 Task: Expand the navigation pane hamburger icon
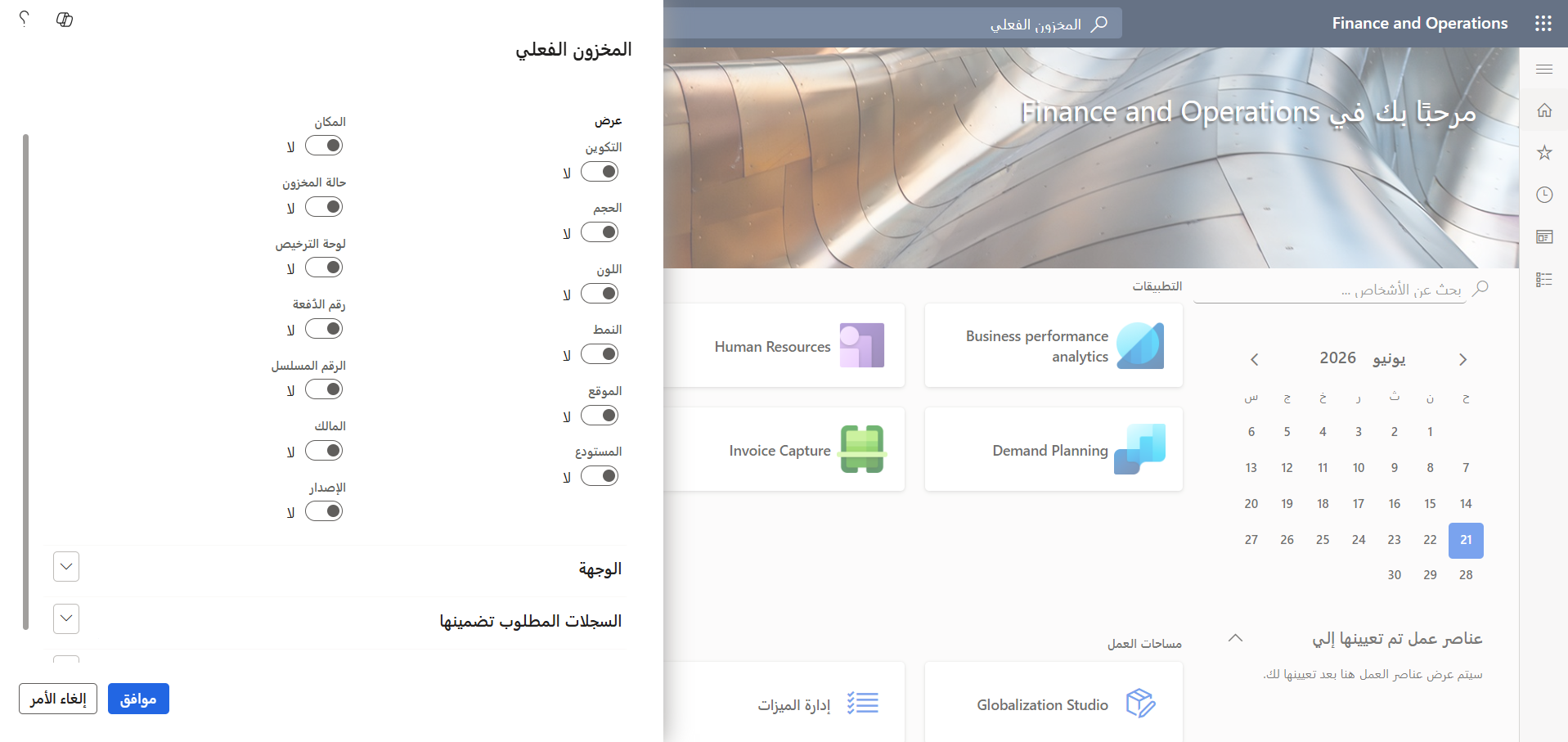click(x=1544, y=69)
